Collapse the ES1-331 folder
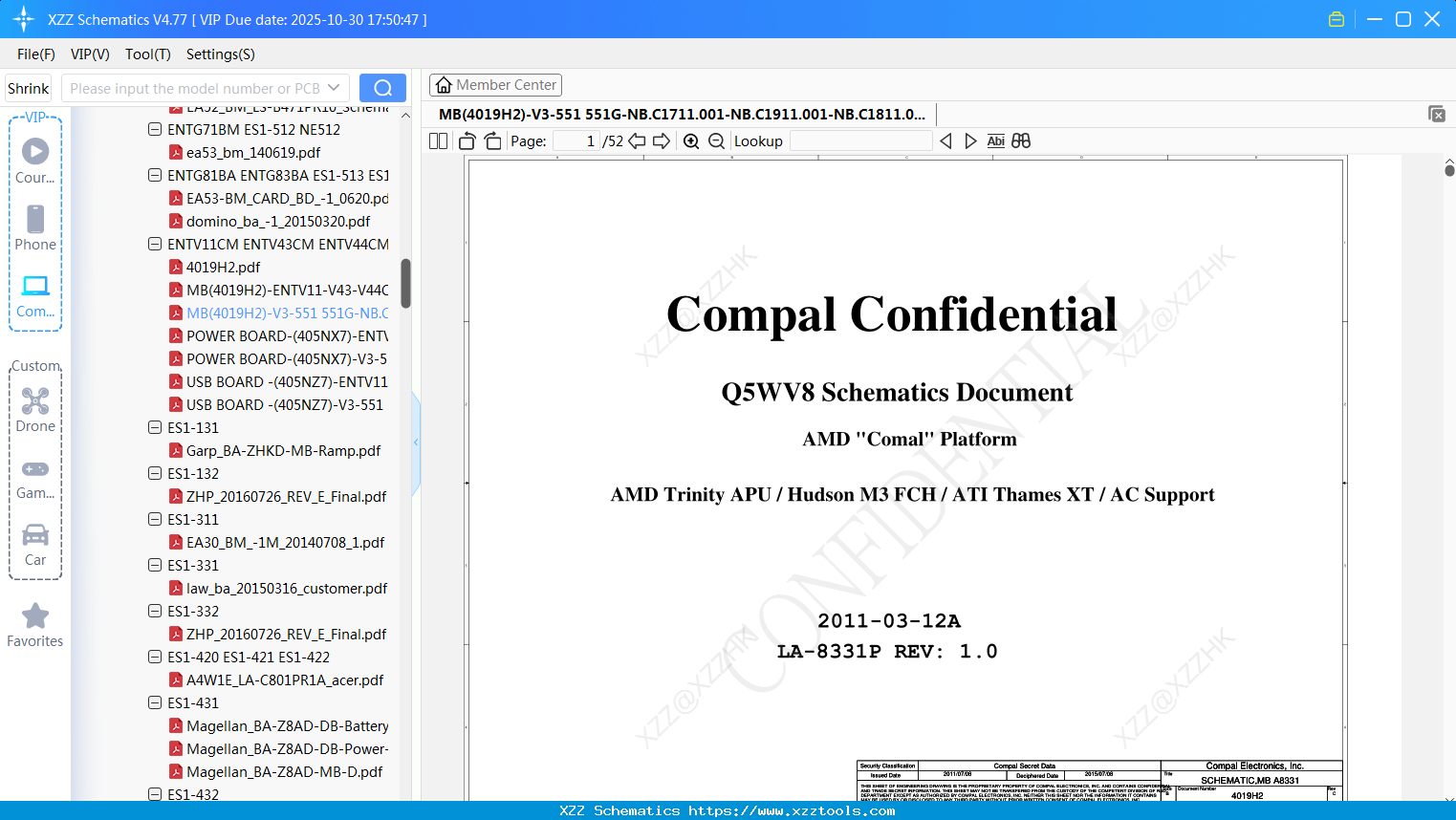The height and width of the screenshot is (820, 1456). click(155, 565)
